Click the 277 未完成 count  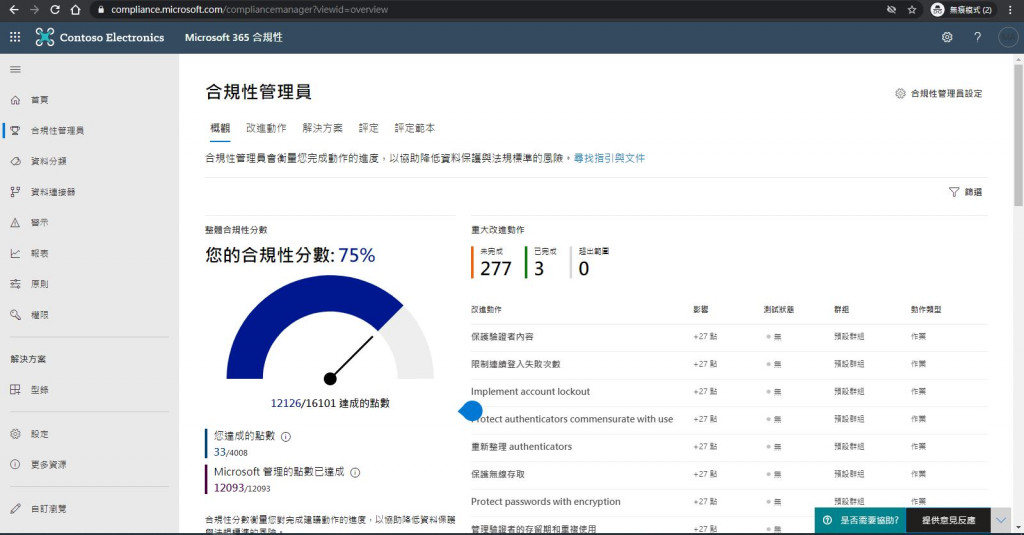click(496, 268)
